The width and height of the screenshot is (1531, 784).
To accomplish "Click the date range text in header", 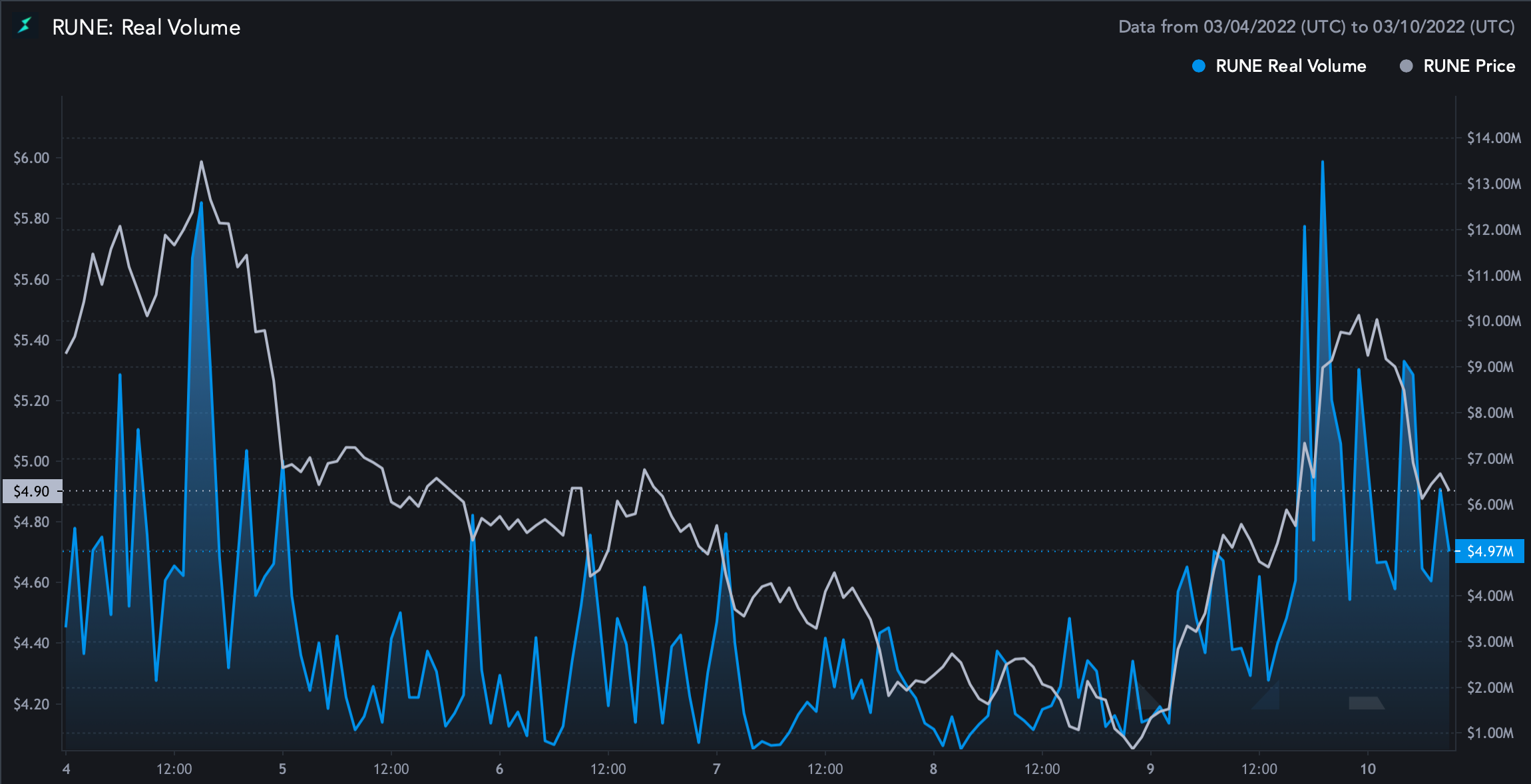I will (x=1316, y=27).
